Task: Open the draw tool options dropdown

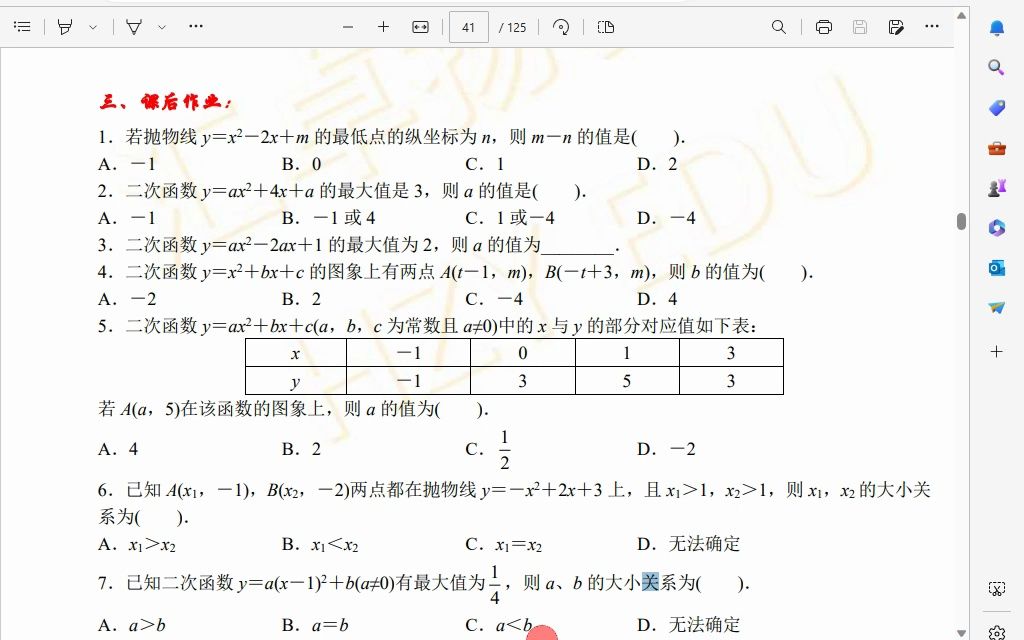Action: pyautogui.click(x=161, y=26)
